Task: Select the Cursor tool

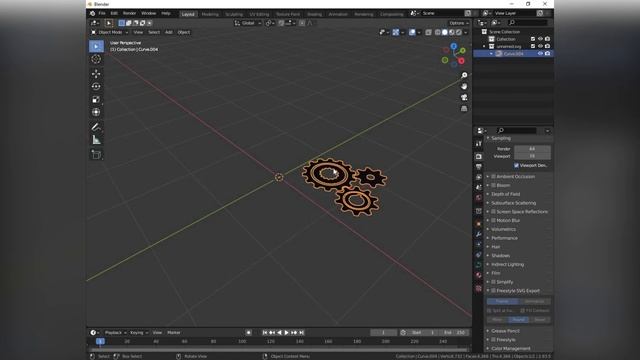Action: pyautogui.click(x=96, y=59)
